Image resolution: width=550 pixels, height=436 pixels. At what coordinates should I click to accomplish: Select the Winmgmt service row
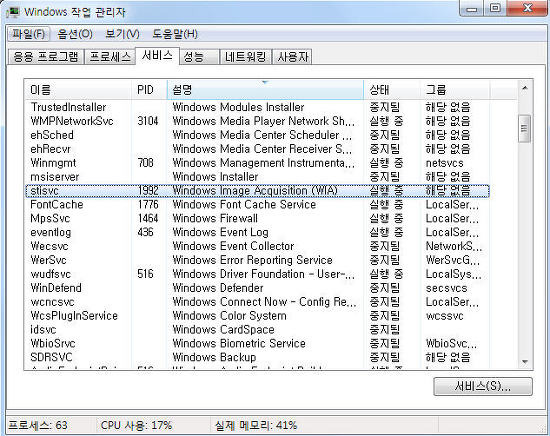tap(257, 163)
